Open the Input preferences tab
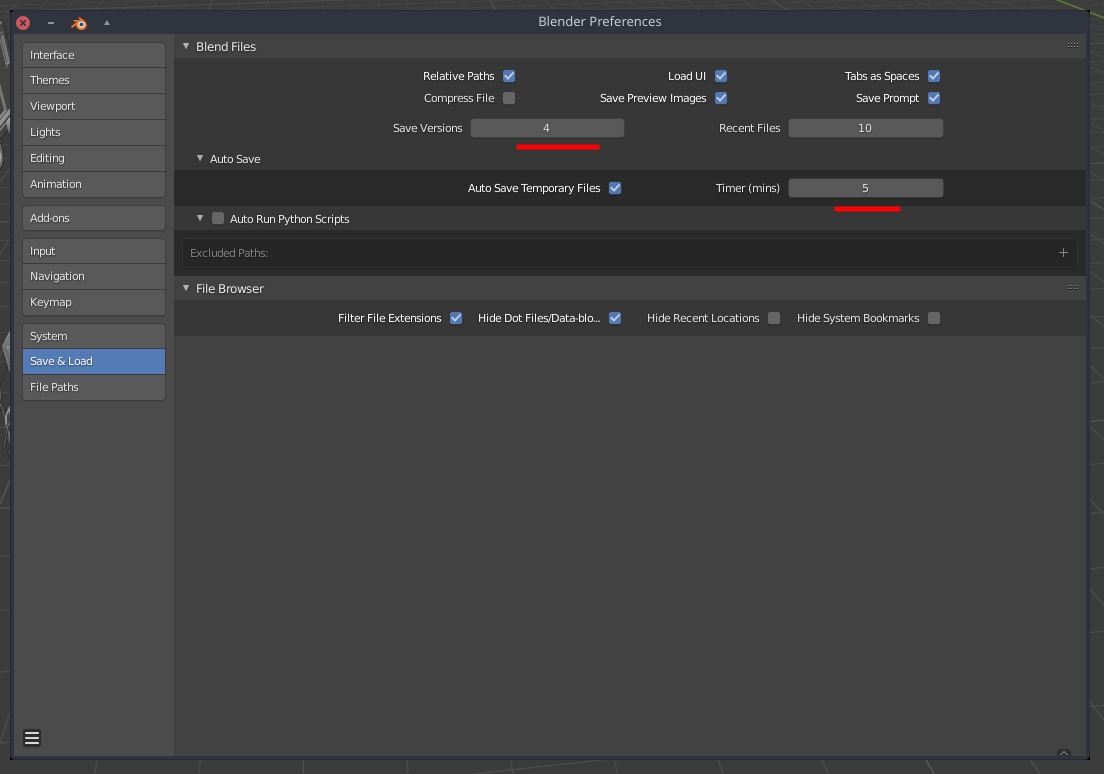 tap(94, 251)
